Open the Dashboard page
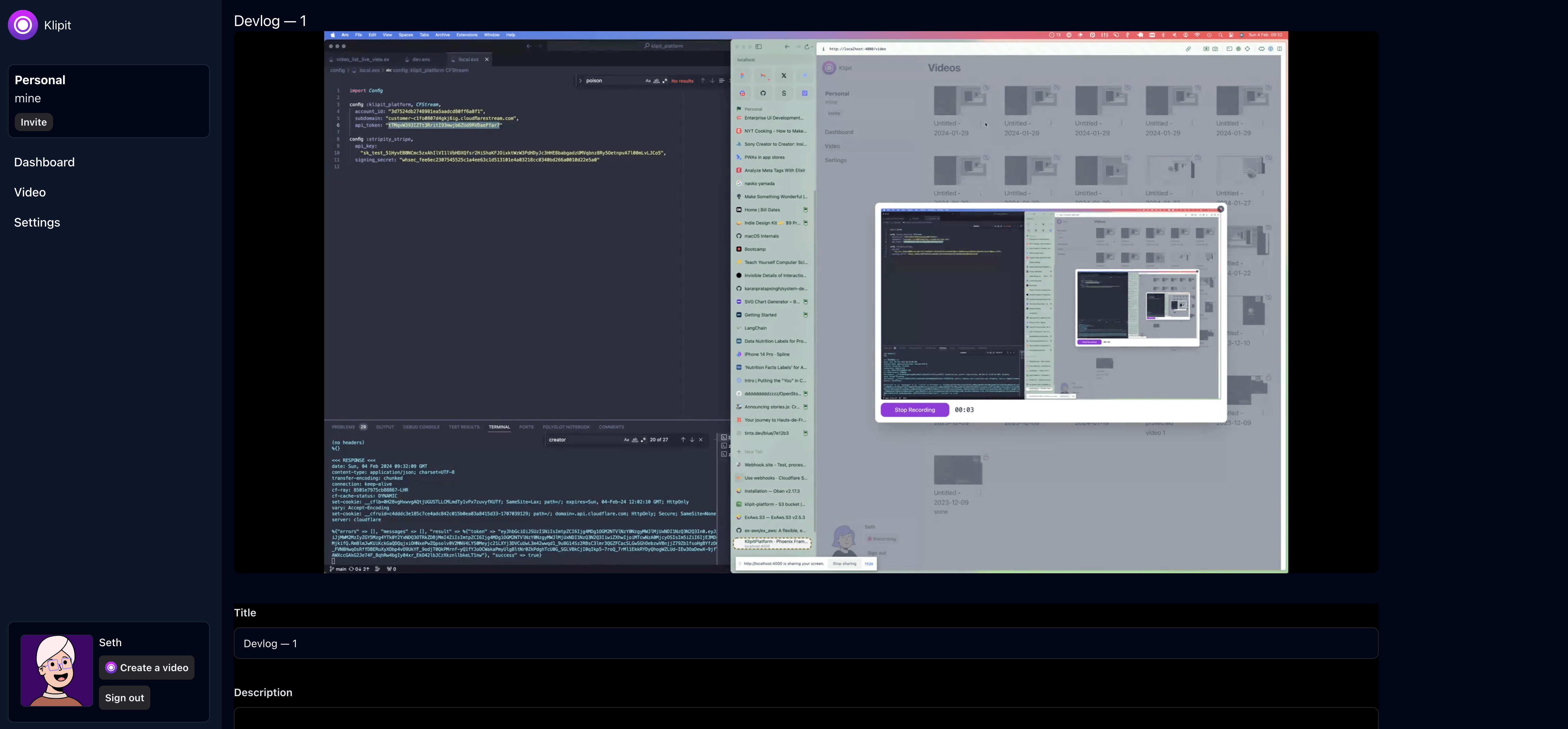The width and height of the screenshot is (1568, 729). 45,163
